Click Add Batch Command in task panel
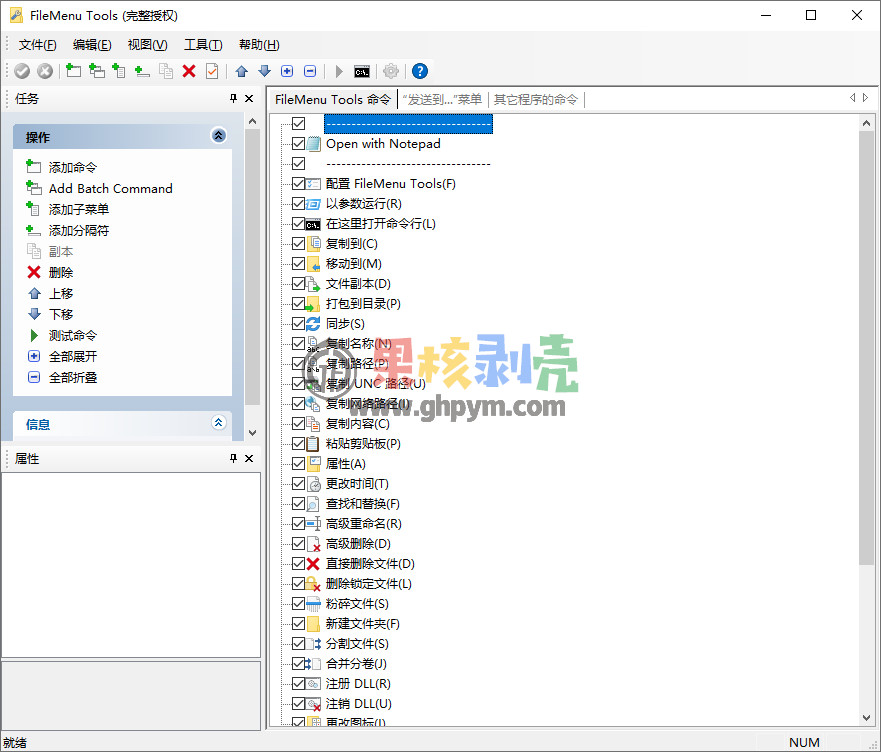Screen dimensions: 881x752 coord(111,188)
